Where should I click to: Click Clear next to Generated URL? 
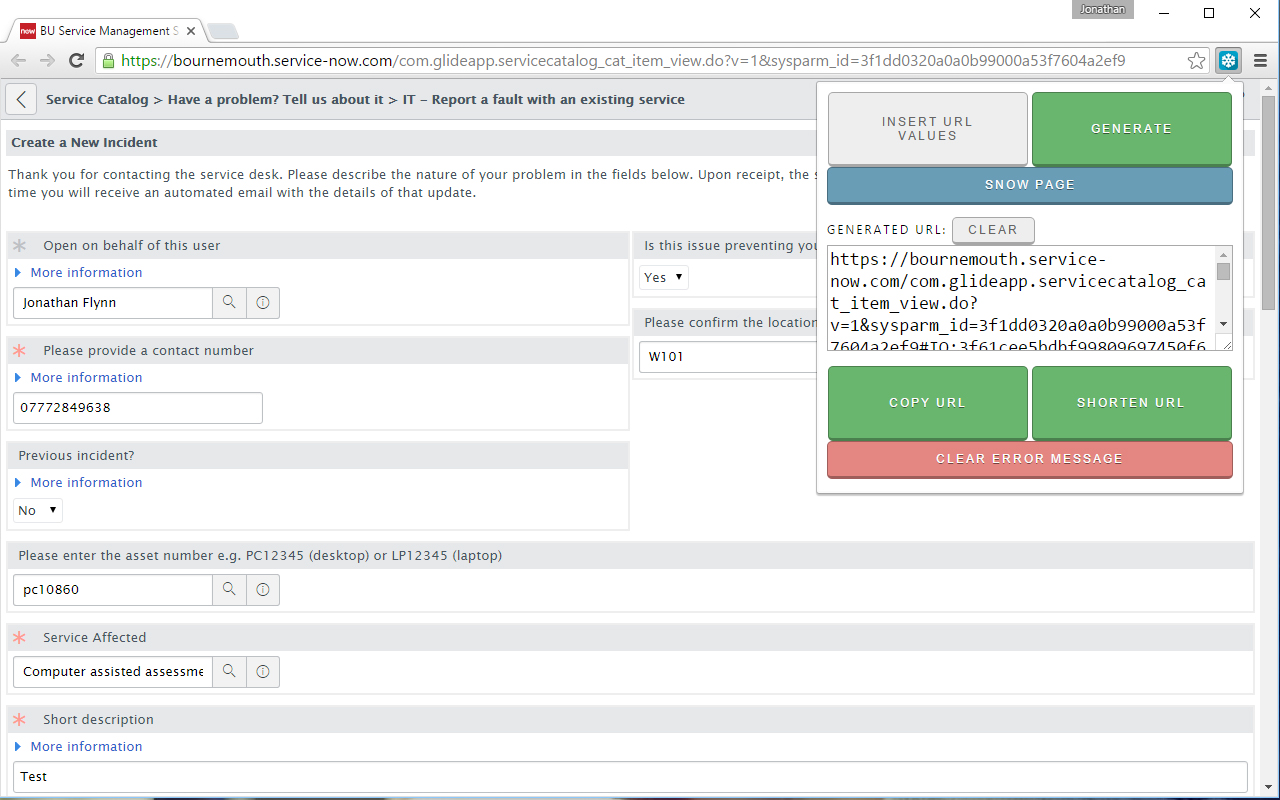point(993,230)
